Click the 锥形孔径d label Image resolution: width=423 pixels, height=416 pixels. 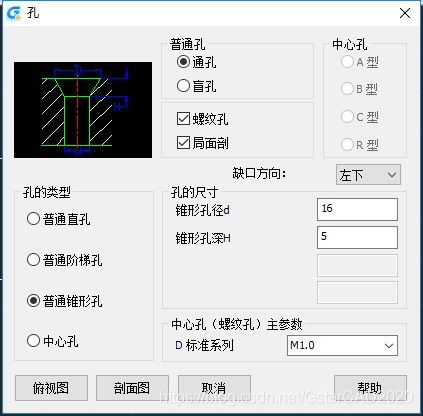(203, 211)
